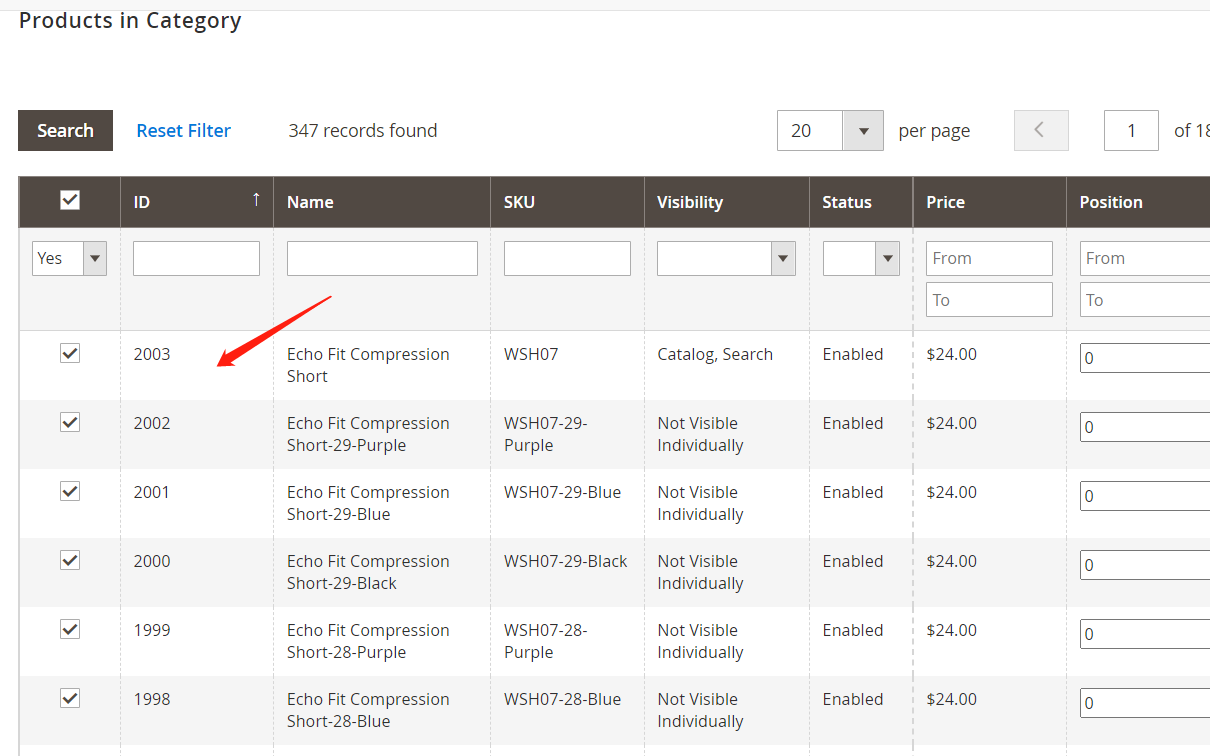Click name Echo Fit Compression Short-29-Black
1210x756 pixels.
tap(368, 572)
